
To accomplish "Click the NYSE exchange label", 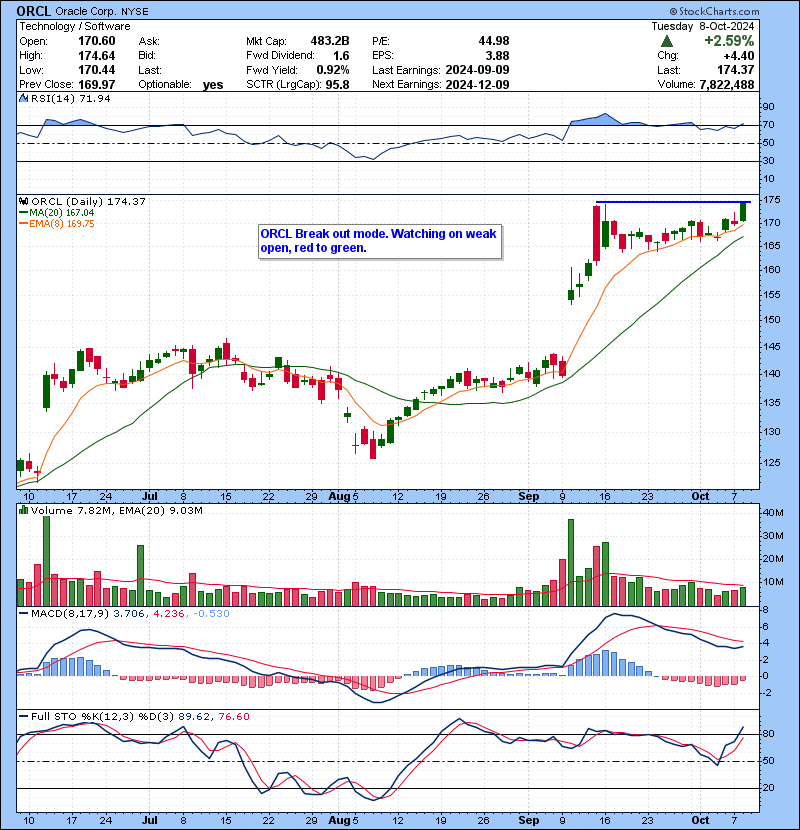I will [x=134, y=12].
